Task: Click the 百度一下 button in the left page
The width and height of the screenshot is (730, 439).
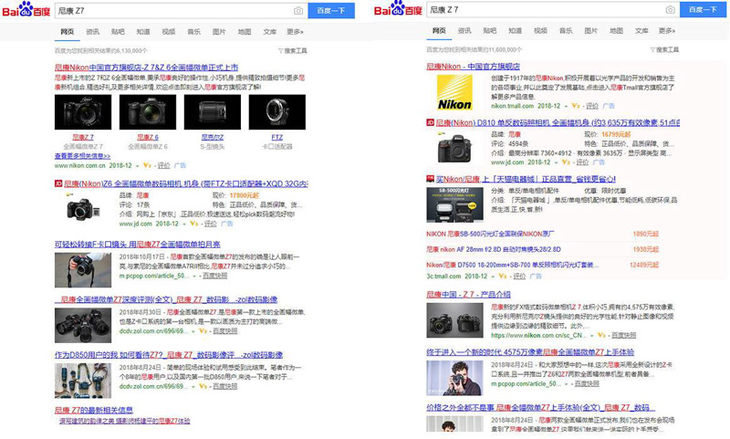Action: 331,11
